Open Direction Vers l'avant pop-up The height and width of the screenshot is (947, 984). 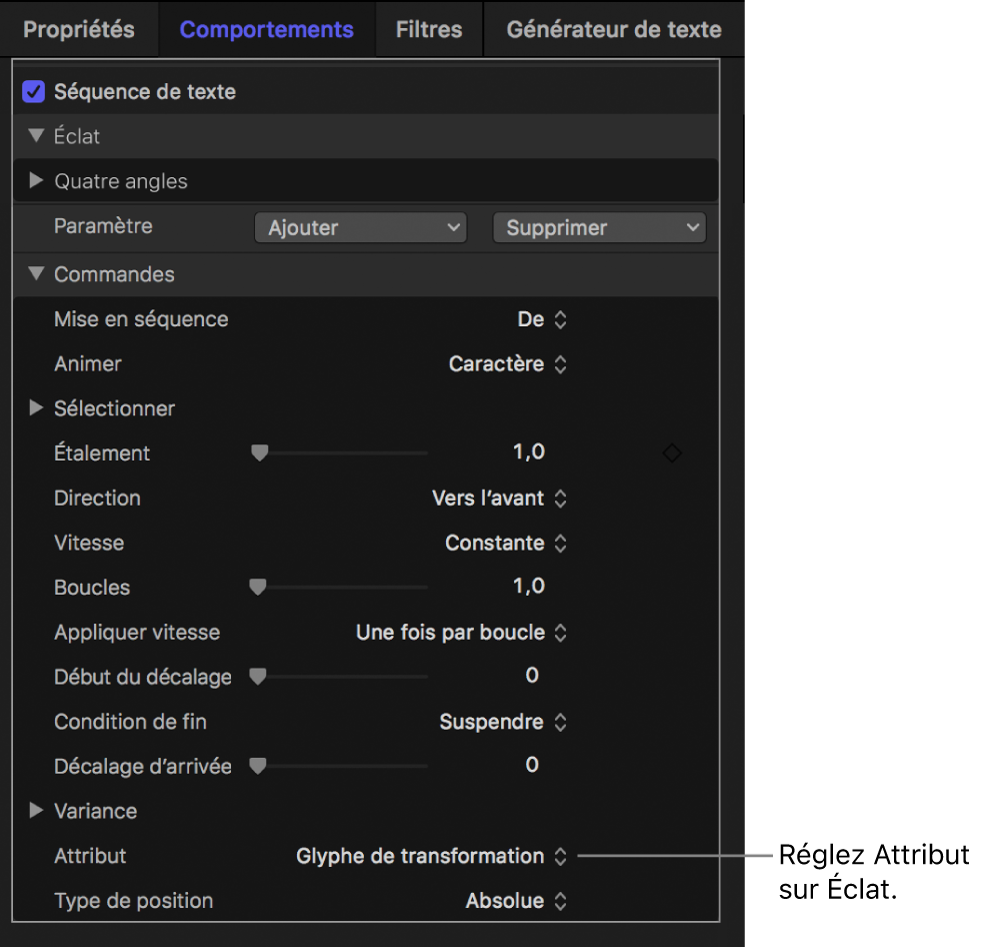coord(500,498)
